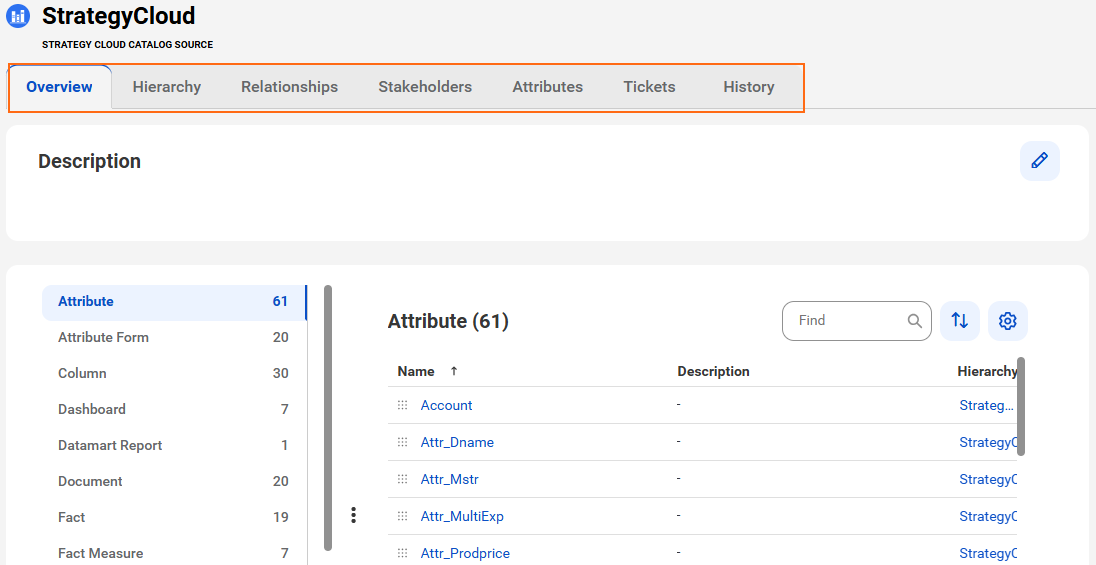Select Datamart Report in the list

tap(173, 445)
